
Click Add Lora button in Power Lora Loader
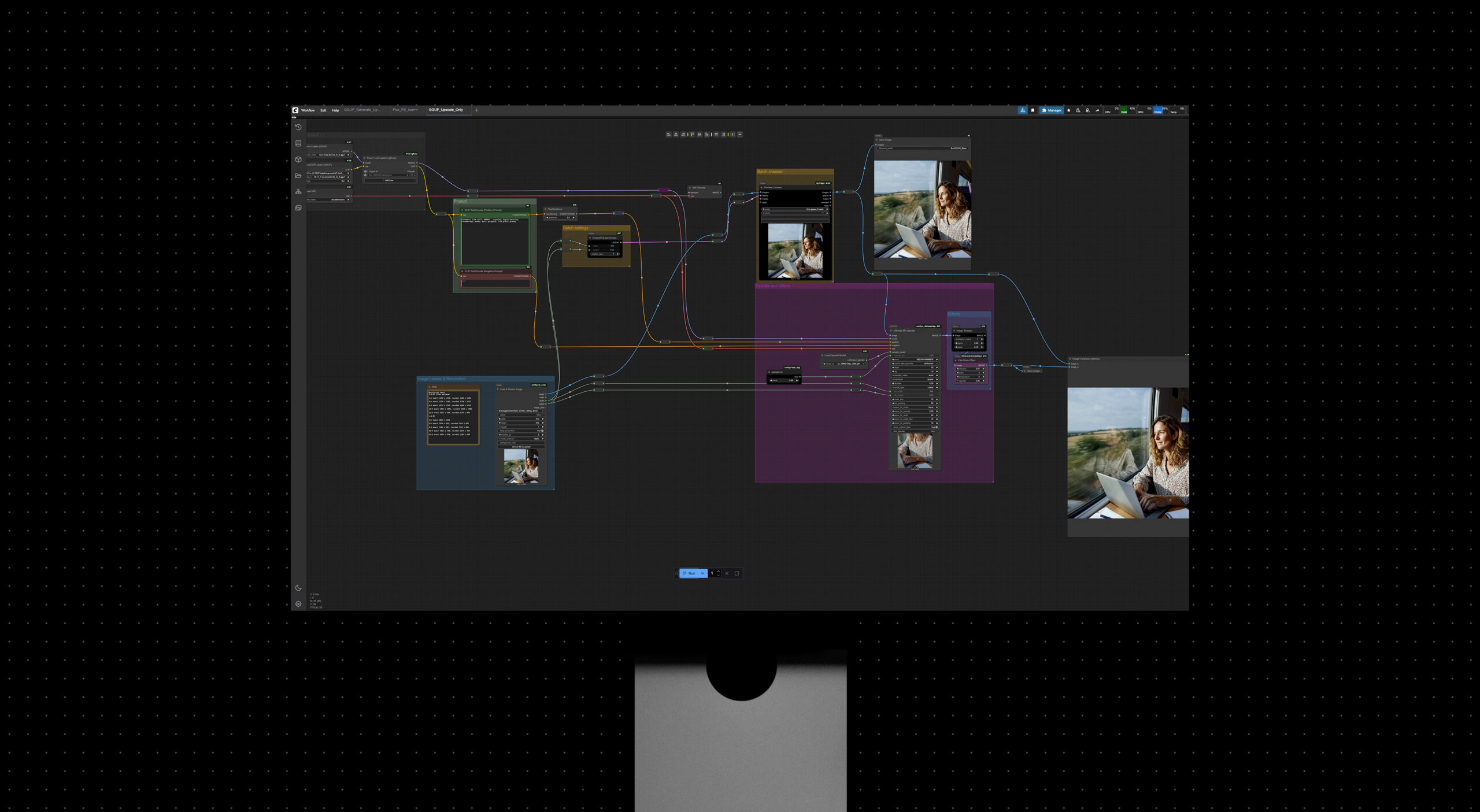pos(389,180)
